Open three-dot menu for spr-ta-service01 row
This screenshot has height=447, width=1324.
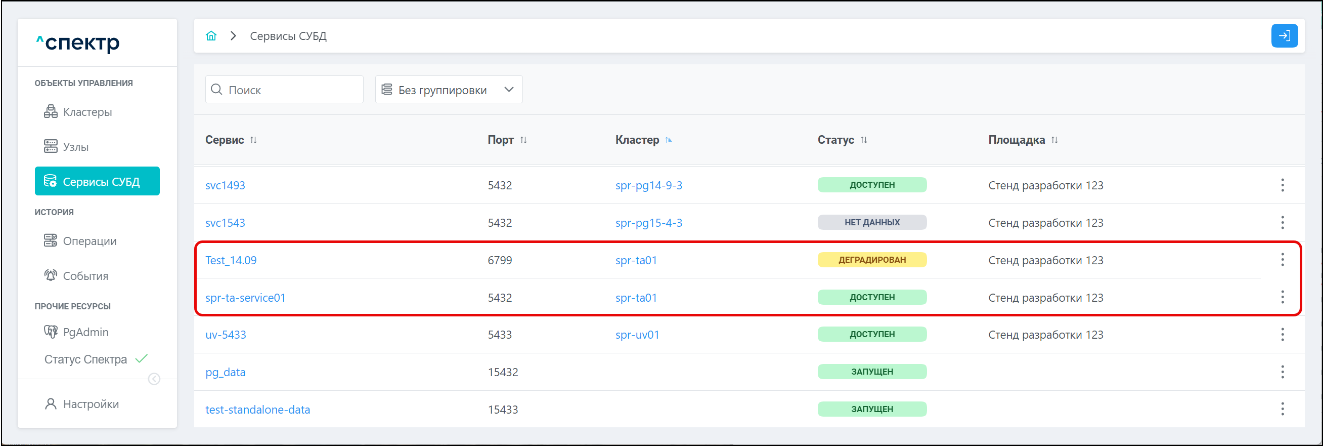click(1282, 297)
